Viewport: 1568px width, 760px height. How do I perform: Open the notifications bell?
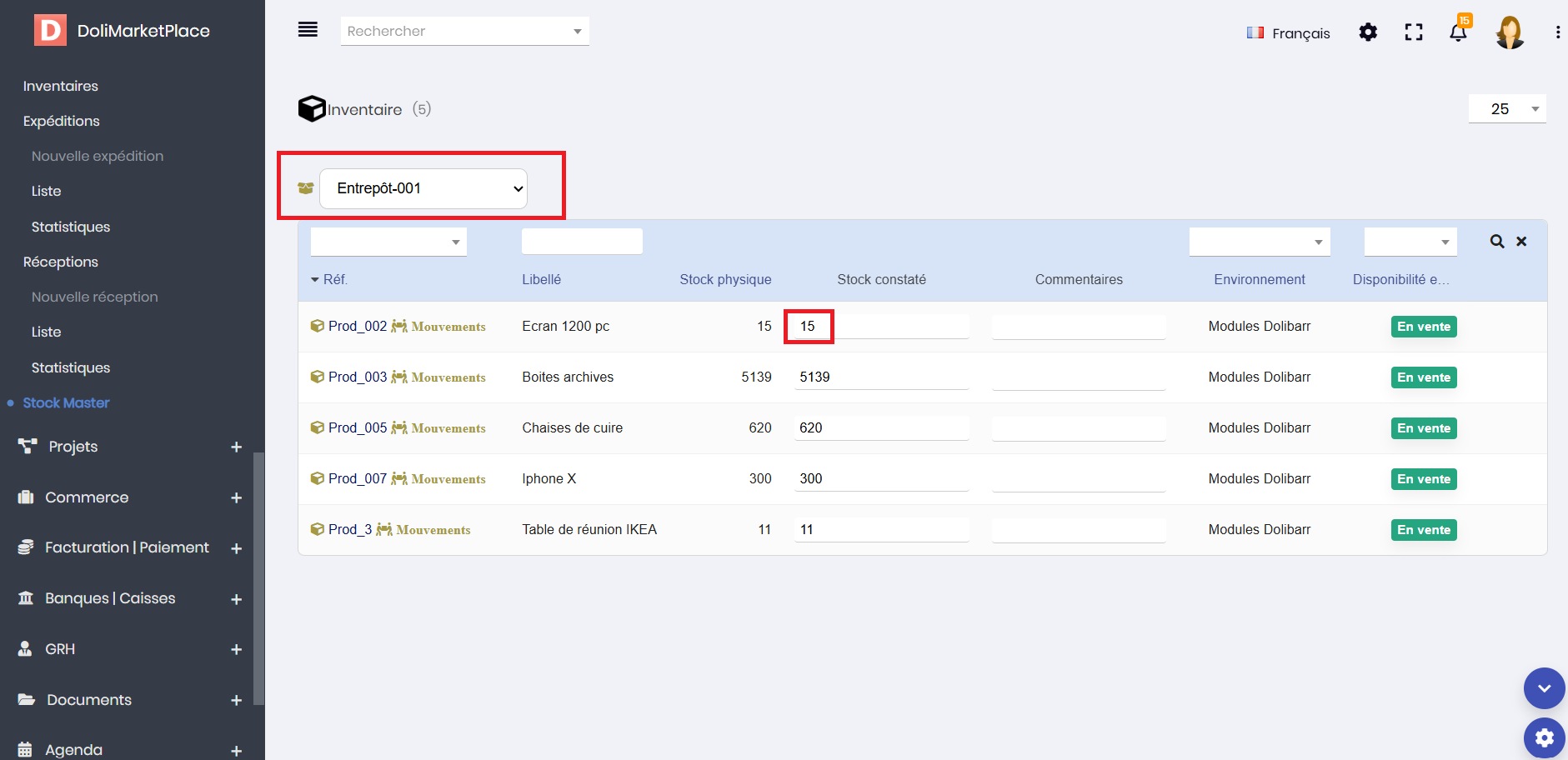tap(1458, 32)
